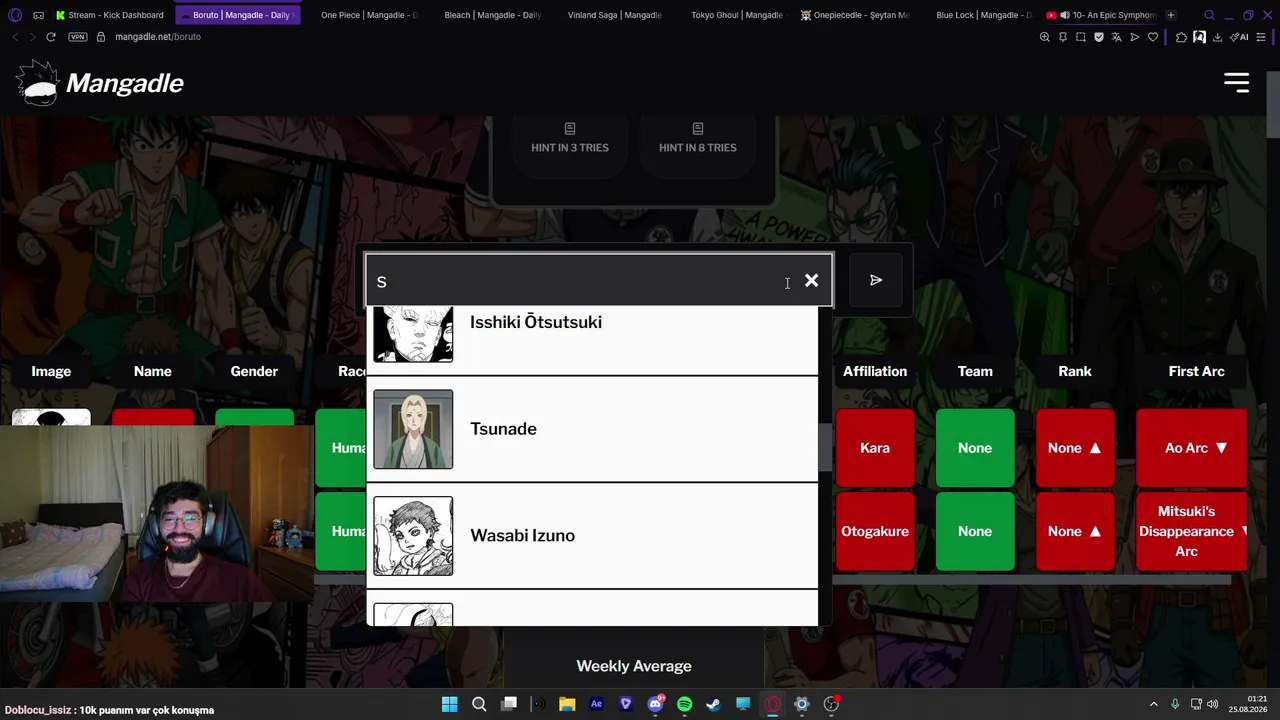Open the downloads icon in browser toolbar
The image size is (1280, 720).
click(1217, 37)
